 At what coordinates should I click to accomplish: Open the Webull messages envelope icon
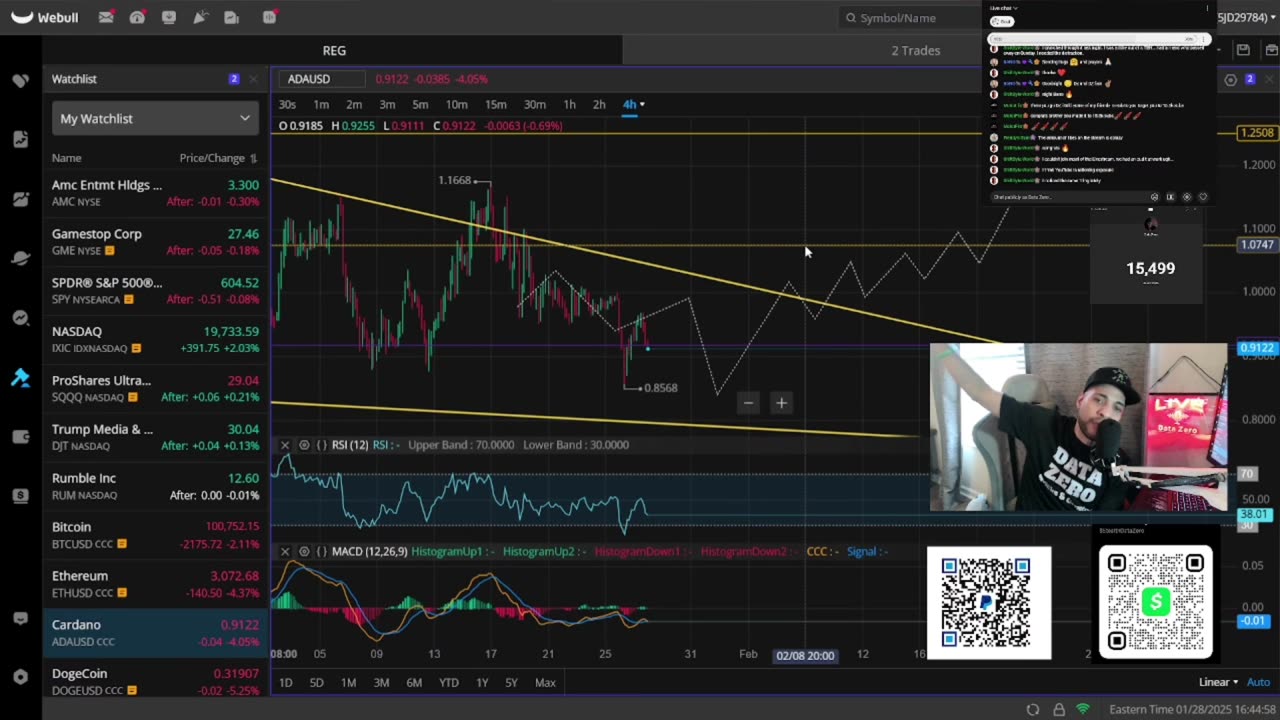point(106,17)
